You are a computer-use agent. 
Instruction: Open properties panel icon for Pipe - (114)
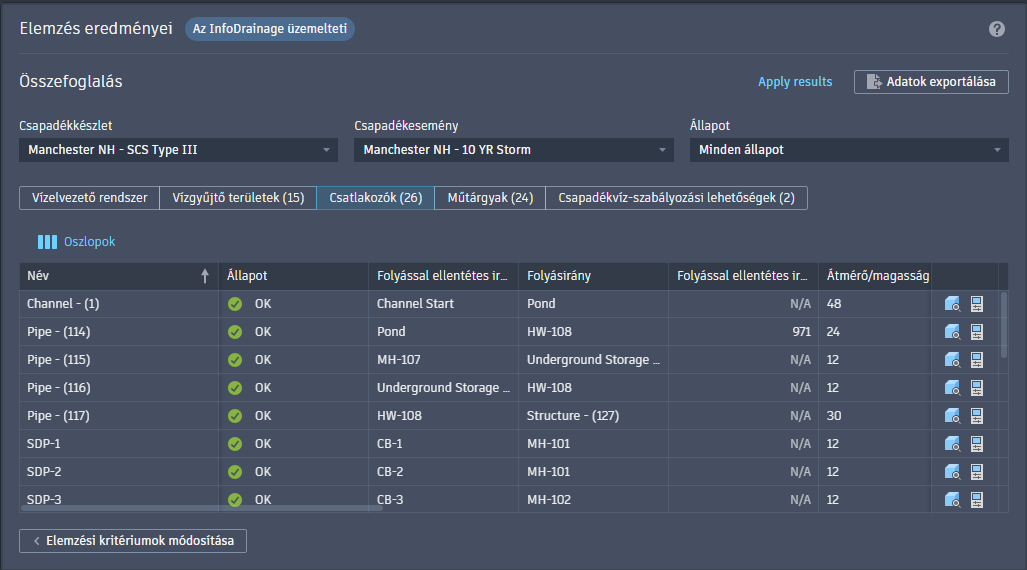pos(977,332)
